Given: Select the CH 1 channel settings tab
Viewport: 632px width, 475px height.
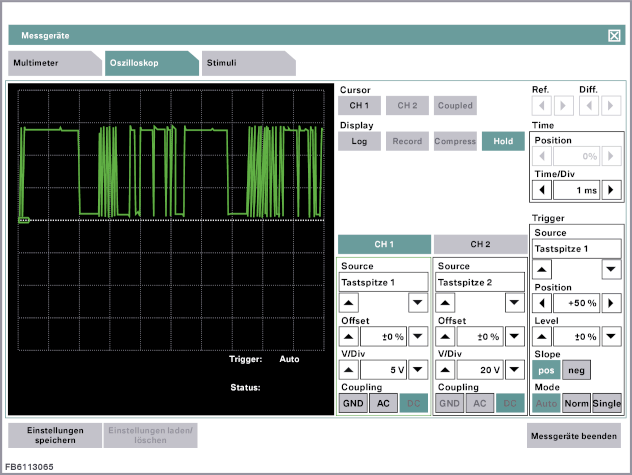Looking at the screenshot, I should click(384, 244).
